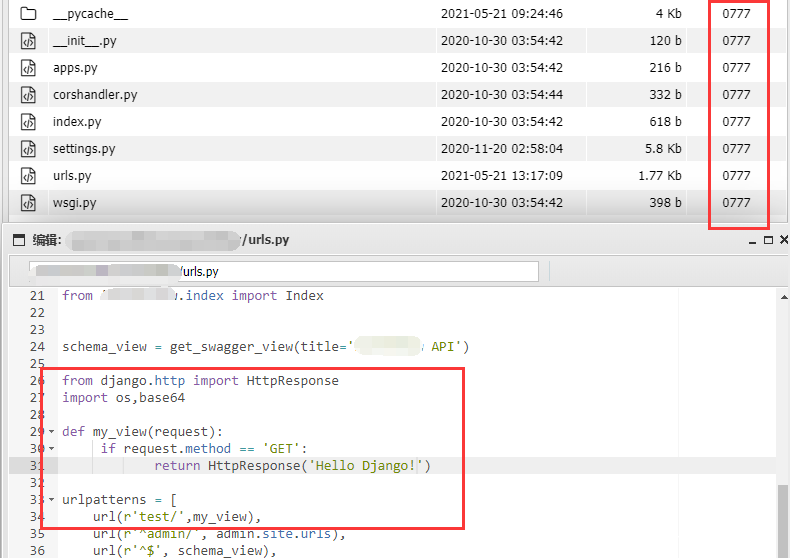The width and height of the screenshot is (790, 558).
Task: Click the code file icon for apps.py
Action: click(x=29, y=68)
